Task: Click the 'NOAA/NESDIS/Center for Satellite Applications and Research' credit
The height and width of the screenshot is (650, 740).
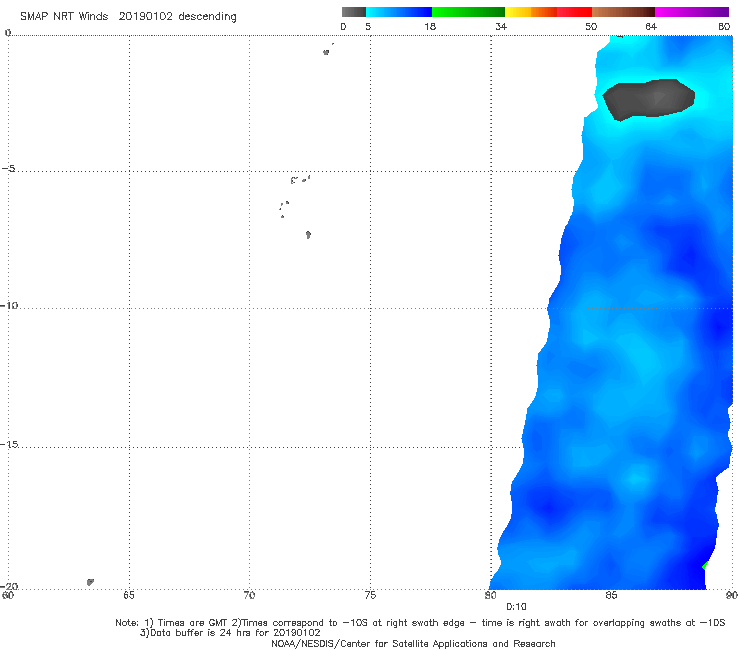Action: 413,643
